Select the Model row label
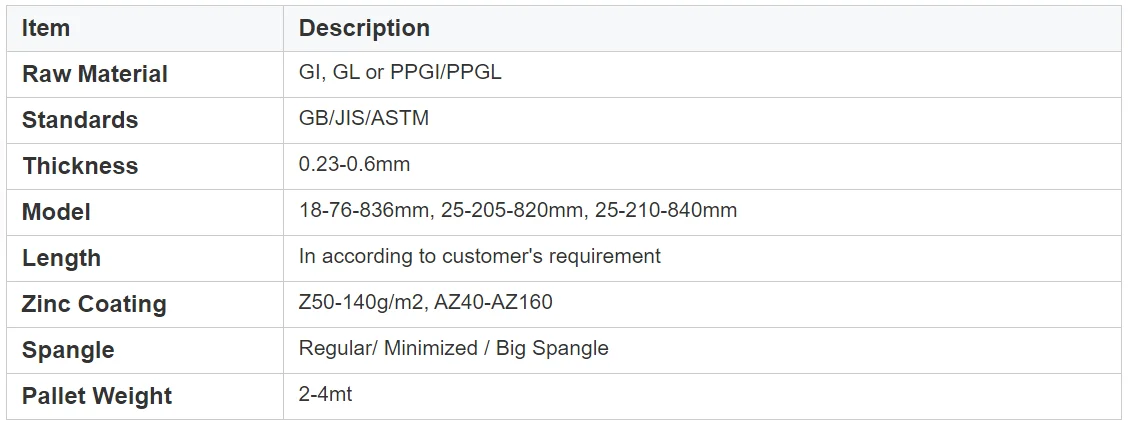Screen dimensions: 1128x428 (x=56, y=212)
